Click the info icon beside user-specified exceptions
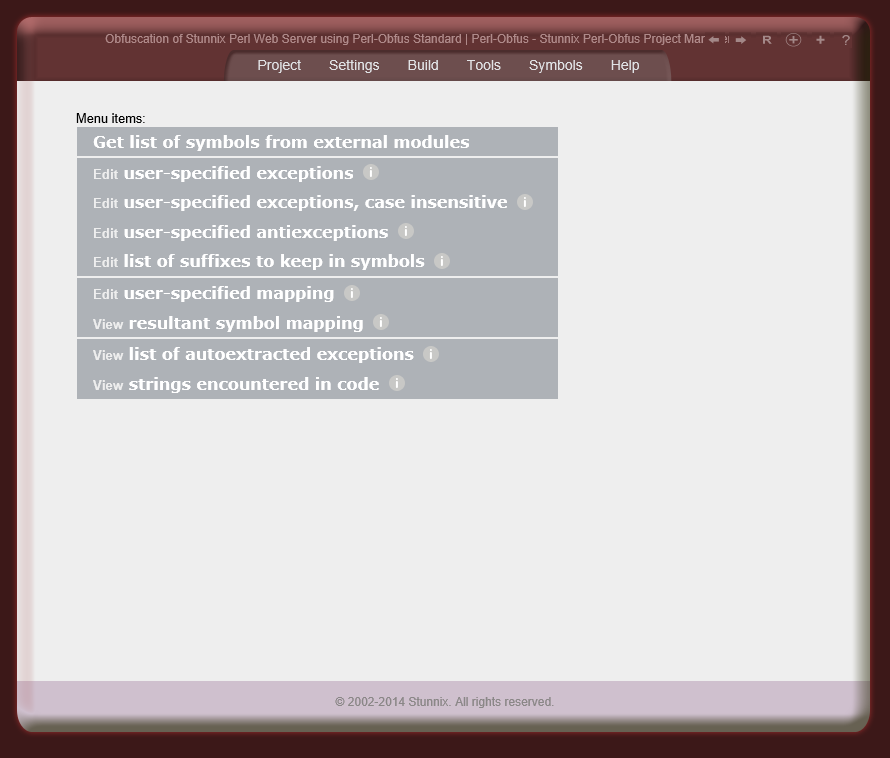 370,172
